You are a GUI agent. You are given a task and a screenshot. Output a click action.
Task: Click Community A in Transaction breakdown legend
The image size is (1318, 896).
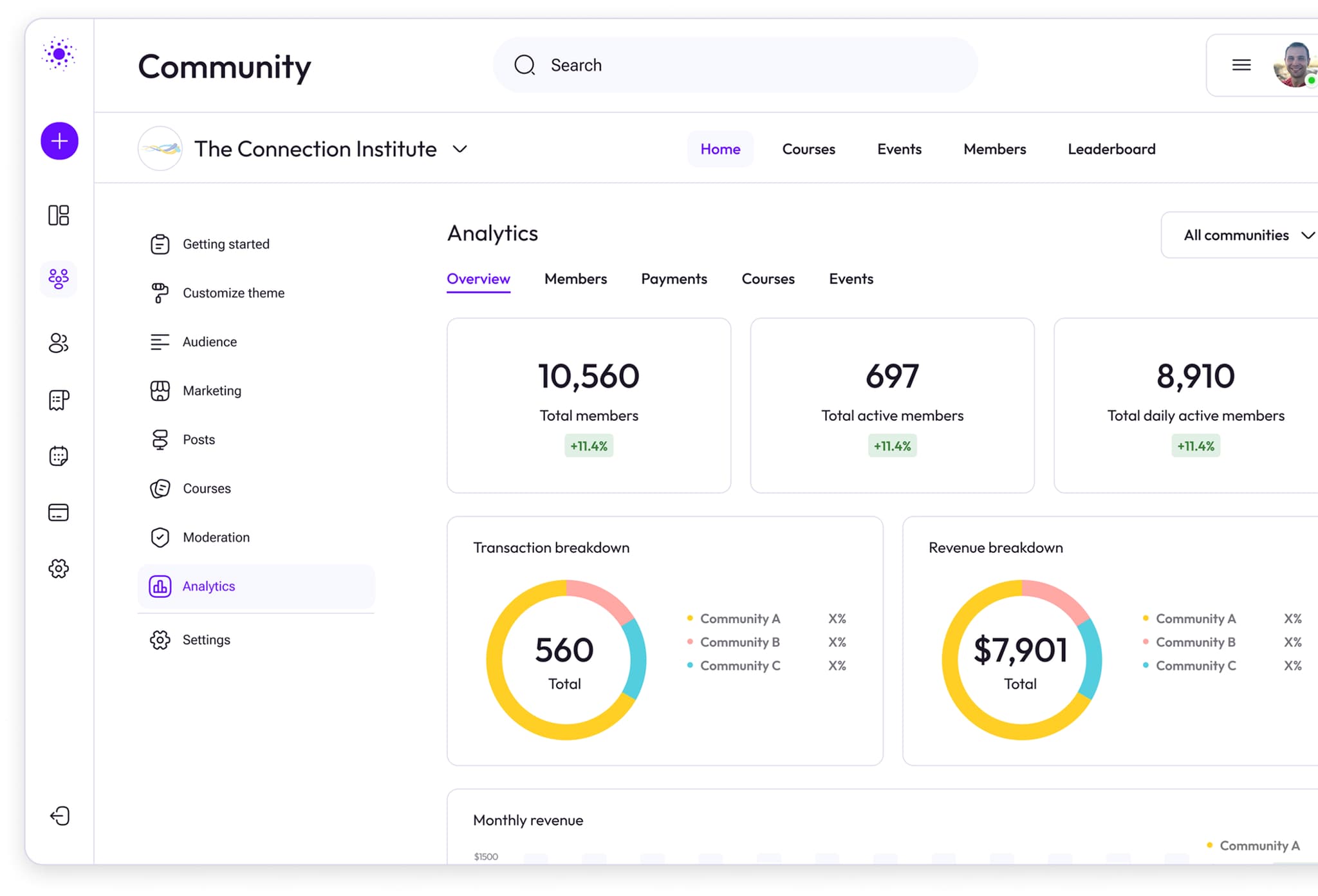coord(739,619)
